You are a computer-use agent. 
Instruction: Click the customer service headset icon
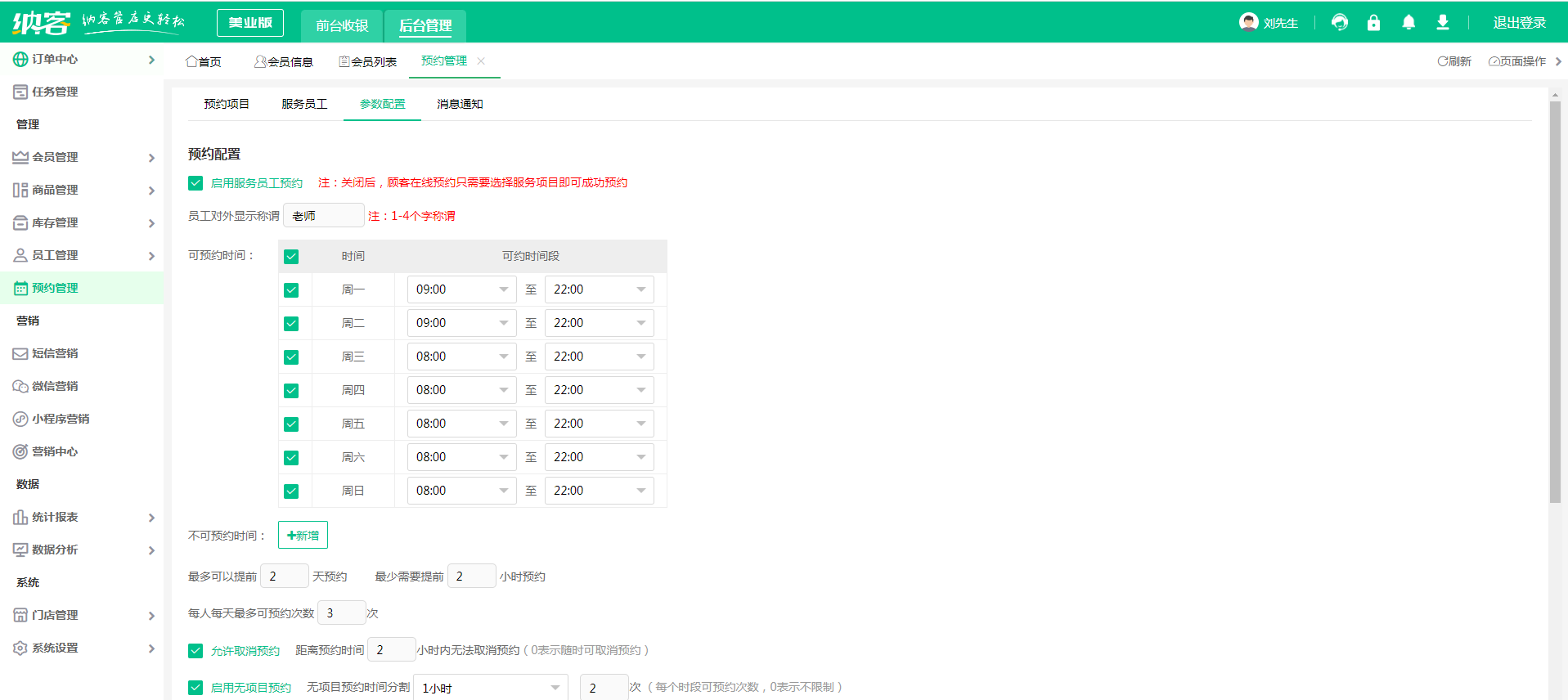[x=1339, y=22]
